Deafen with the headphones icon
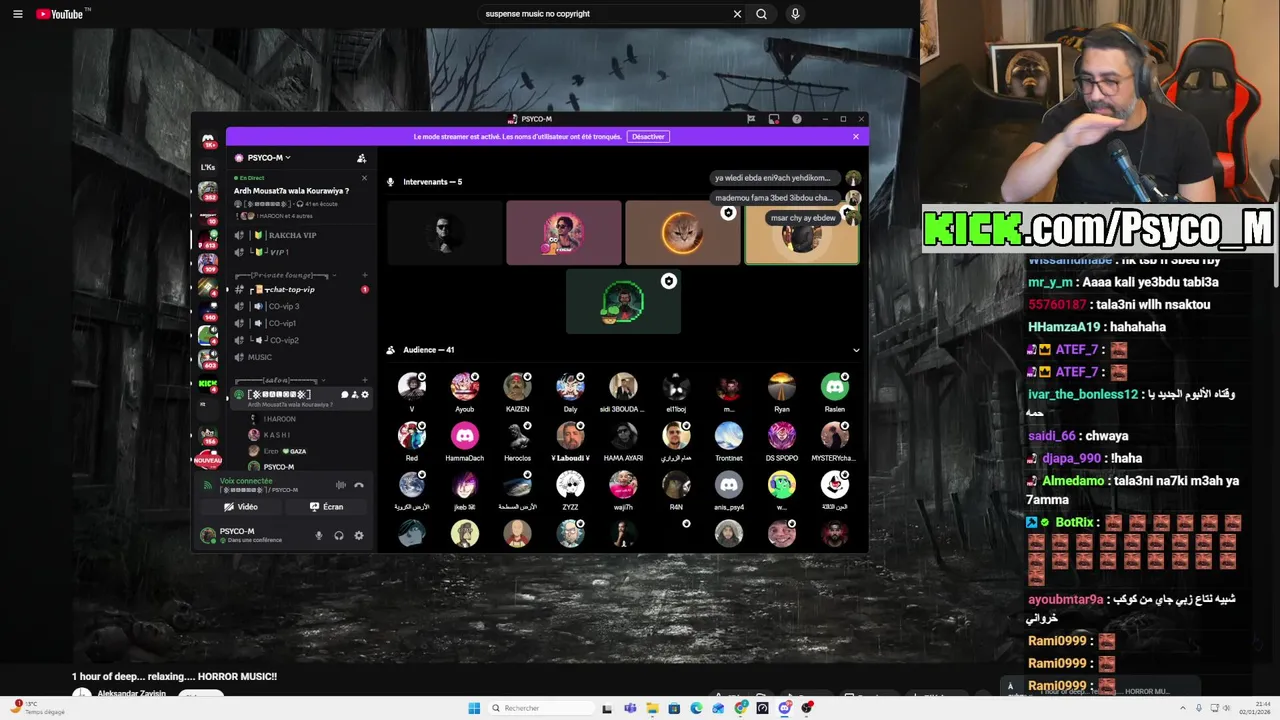 339,535
